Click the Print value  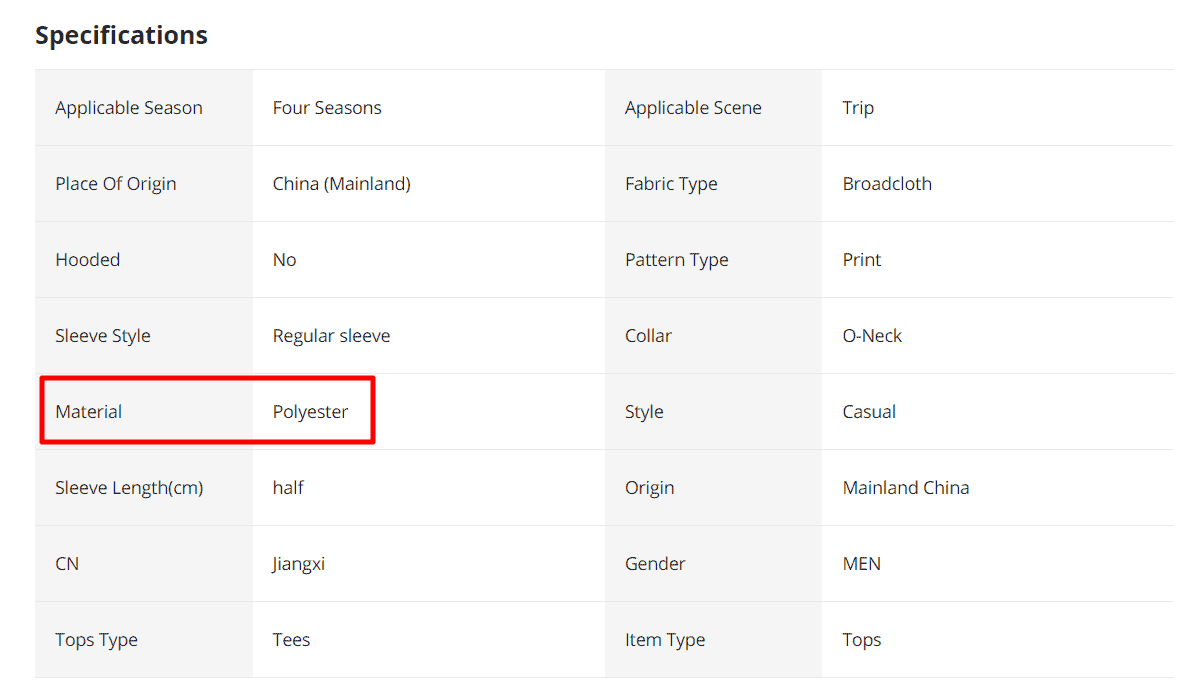[862, 260]
